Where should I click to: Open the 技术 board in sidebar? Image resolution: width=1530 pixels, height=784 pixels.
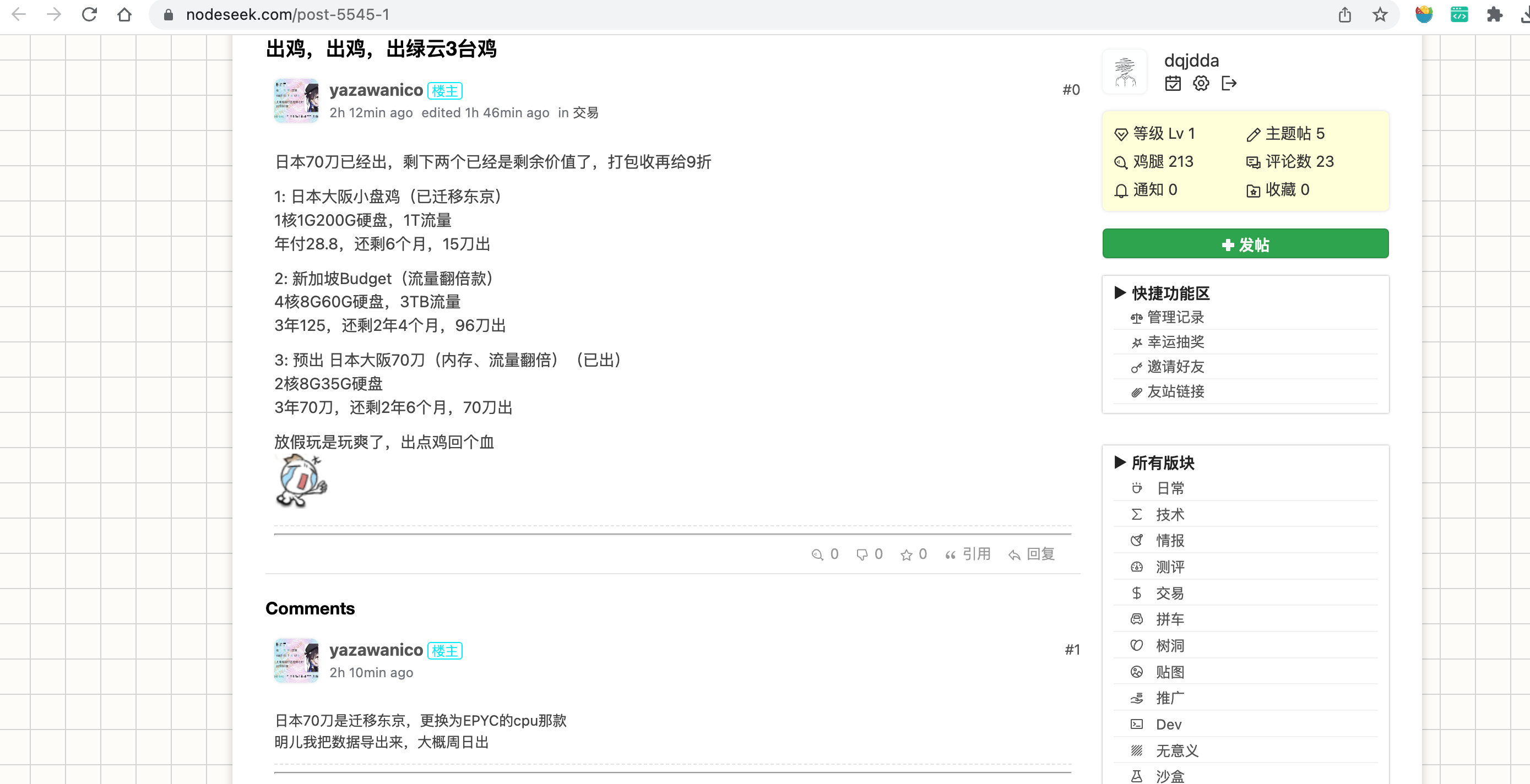pos(1169,514)
